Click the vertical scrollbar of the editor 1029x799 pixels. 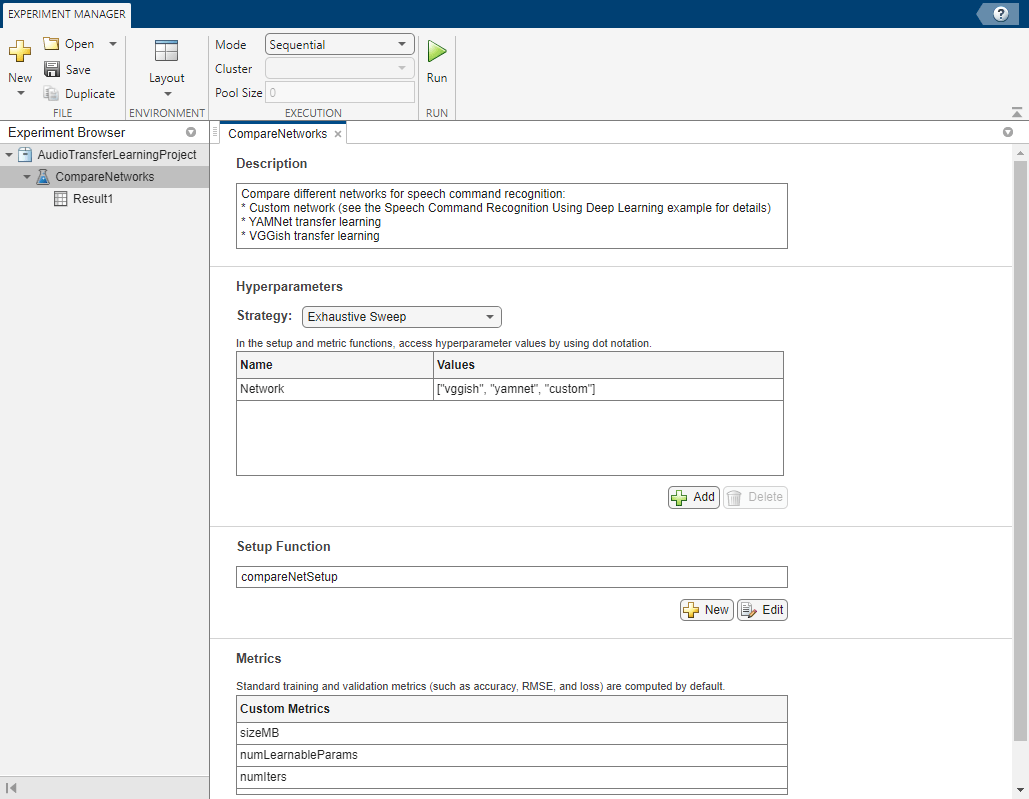click(x=1020, y=450)
